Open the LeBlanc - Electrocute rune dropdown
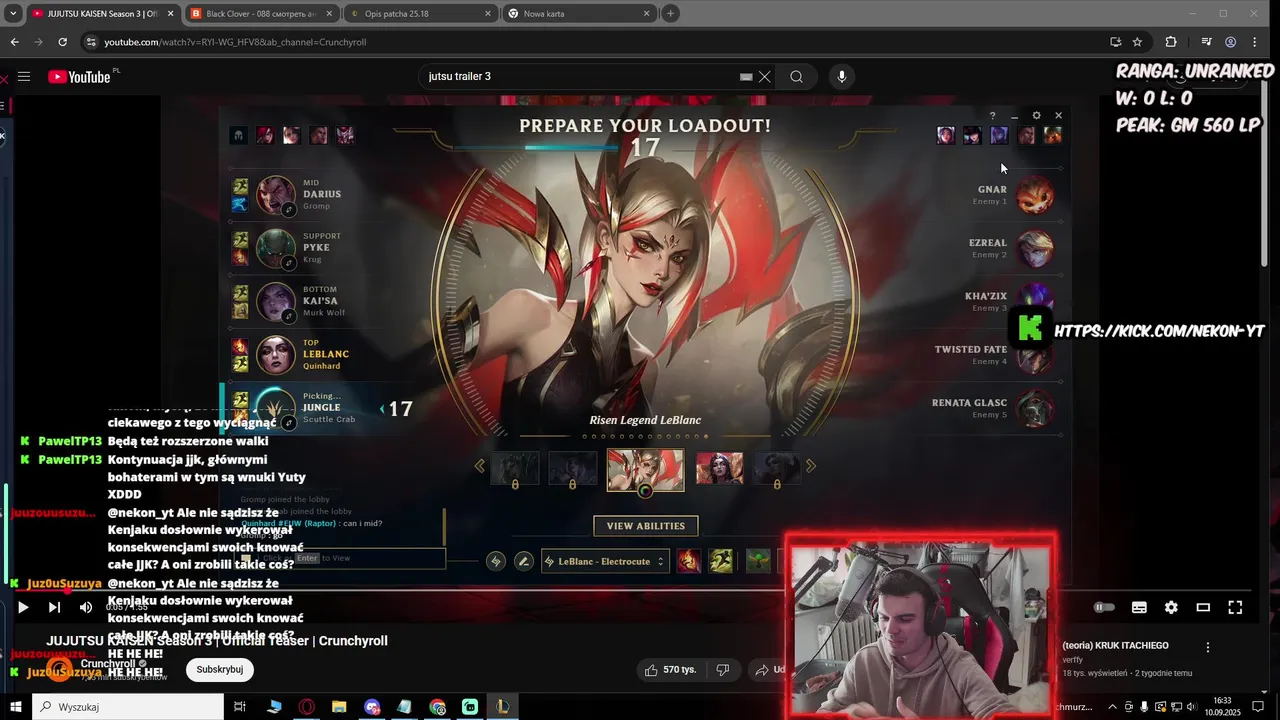This screenshot has width=1280, height=720. point(604,561)
